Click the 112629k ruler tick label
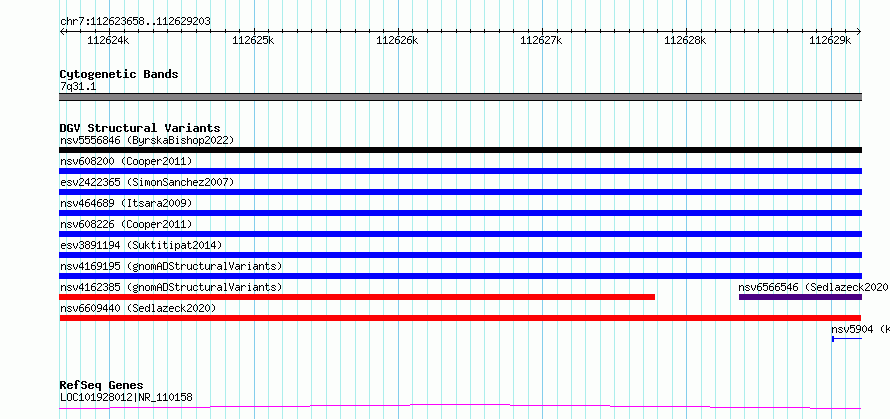The height and width of the screenshot is (419, 890). point(830,40)
